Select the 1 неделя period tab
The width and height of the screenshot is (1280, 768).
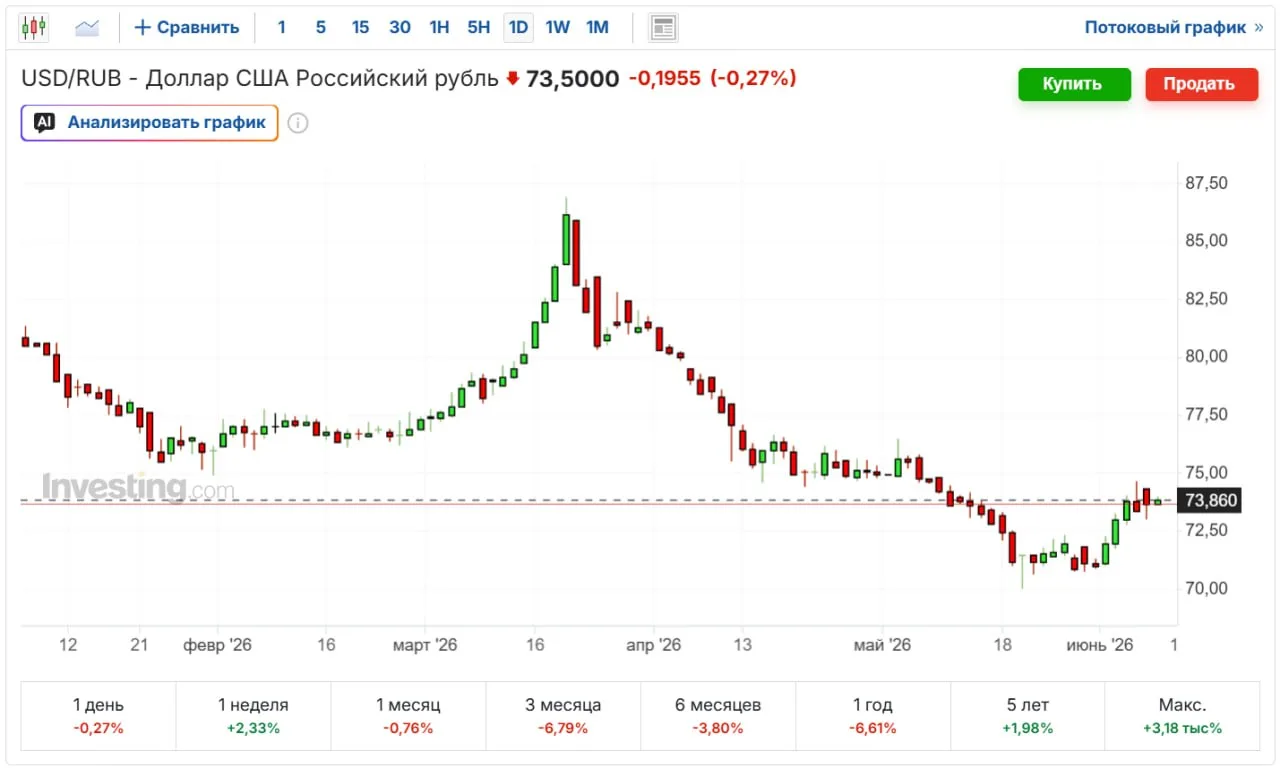click(253, 716)
